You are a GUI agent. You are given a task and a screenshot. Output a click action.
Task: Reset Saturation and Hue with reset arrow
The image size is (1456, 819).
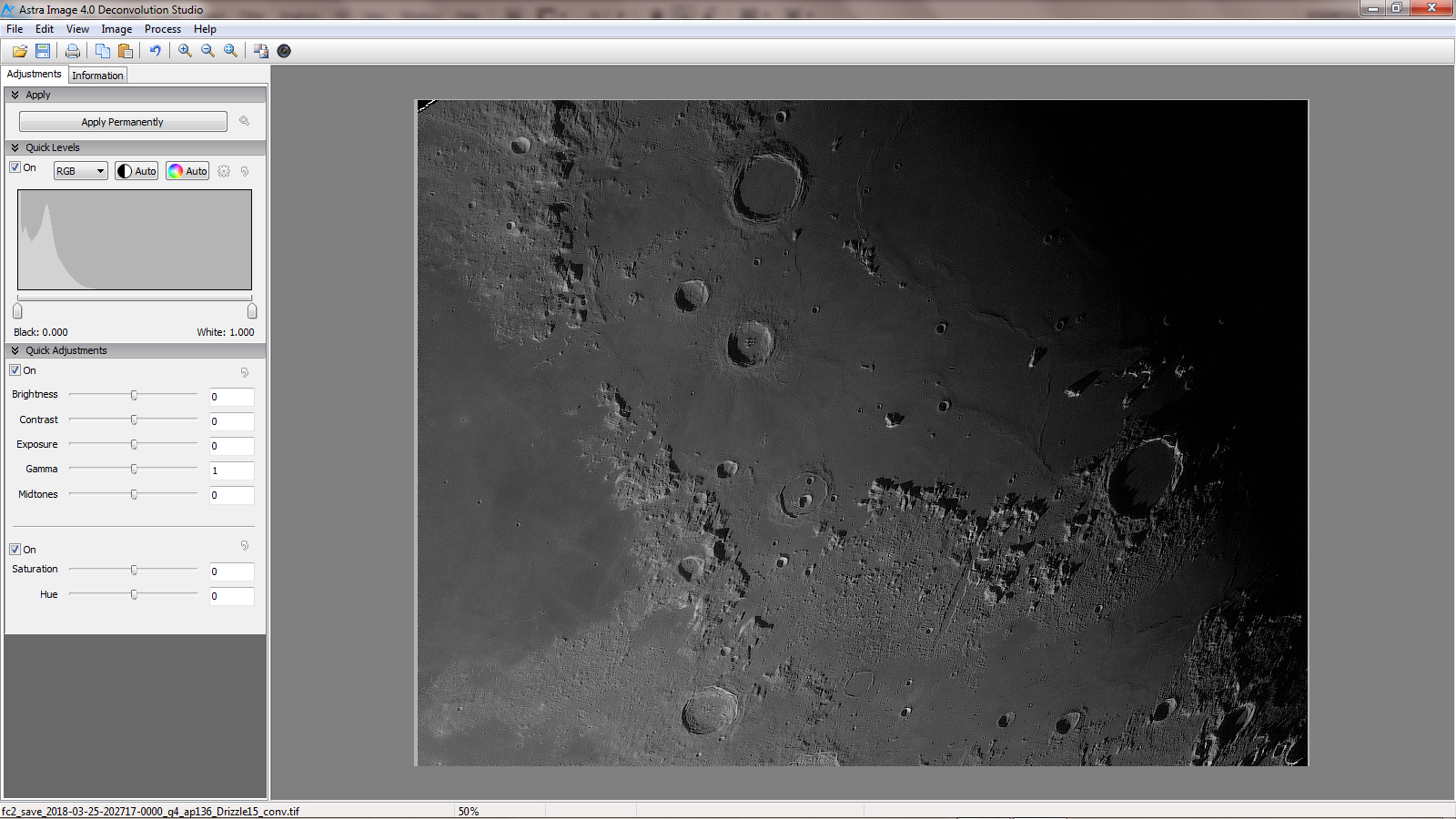[x=245, y=546]
